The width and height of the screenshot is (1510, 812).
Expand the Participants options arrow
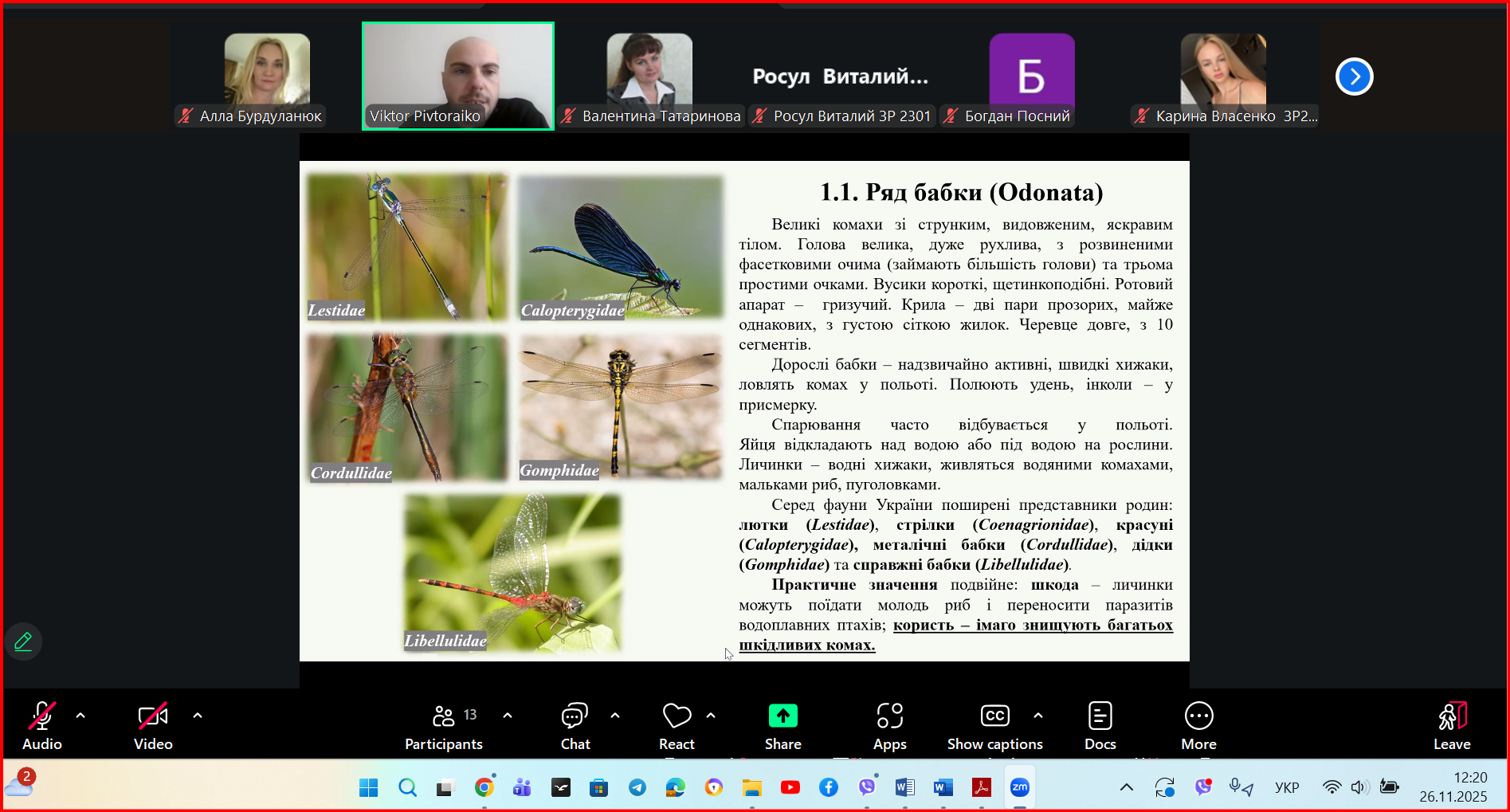tap(508, 716)
